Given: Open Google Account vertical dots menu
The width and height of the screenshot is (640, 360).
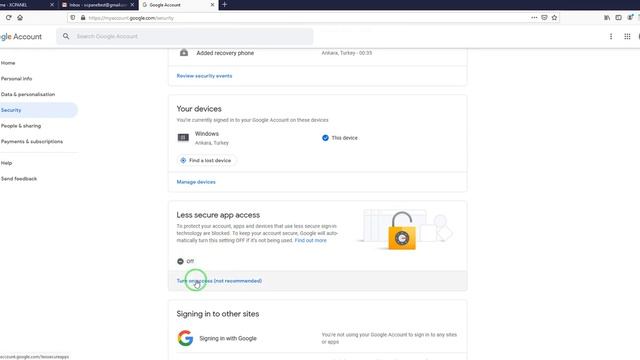Looking at the screenshot, I should [x=611, y=36].
